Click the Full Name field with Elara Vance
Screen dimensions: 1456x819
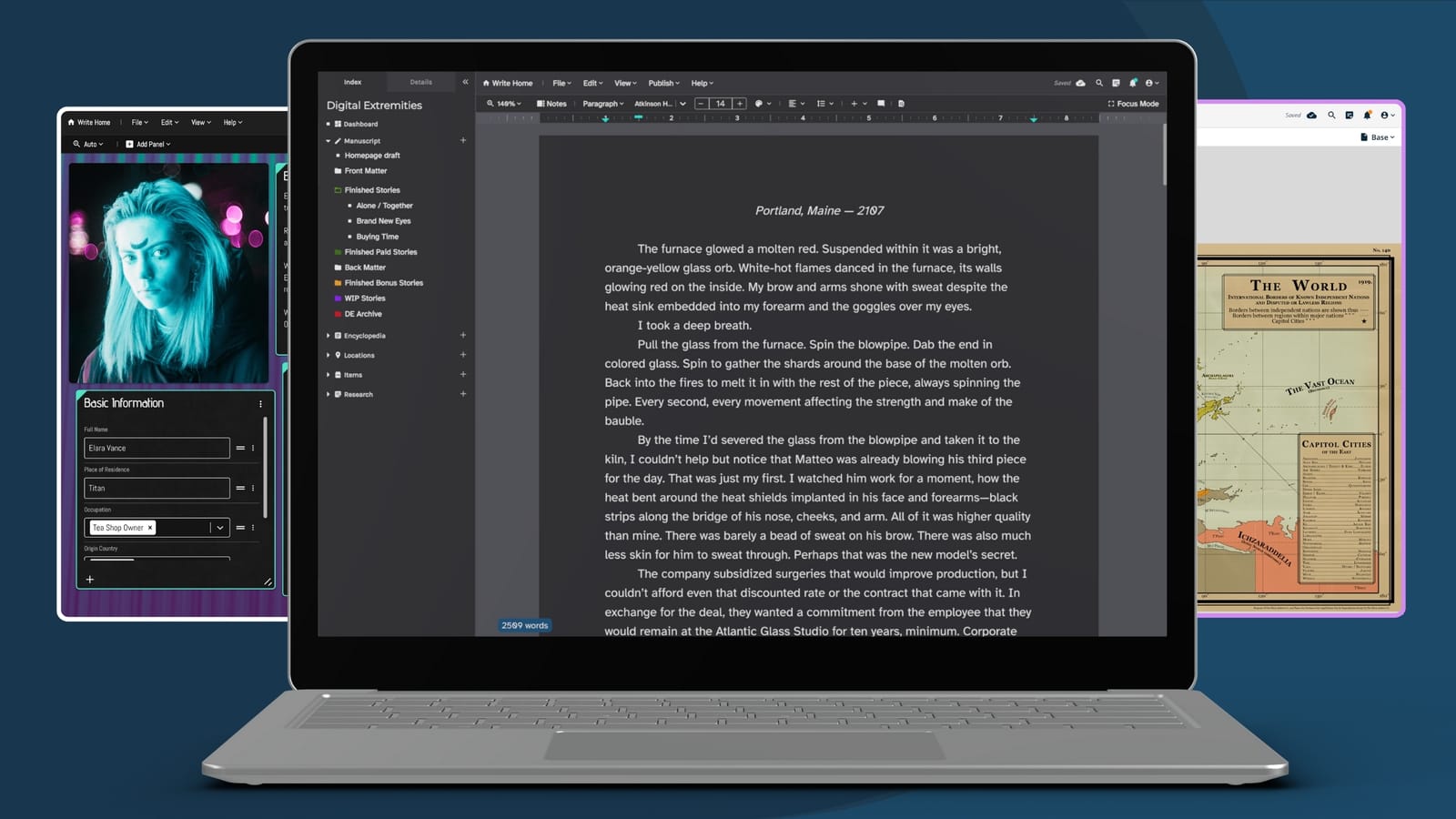pyautogui.click(x=157, y=448)
